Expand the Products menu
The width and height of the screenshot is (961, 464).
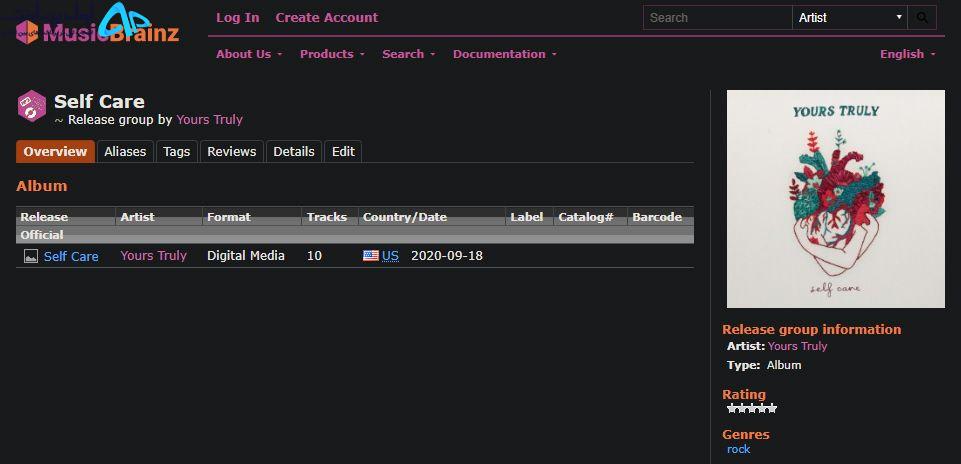pyautogui.click(x=332, y=54)
